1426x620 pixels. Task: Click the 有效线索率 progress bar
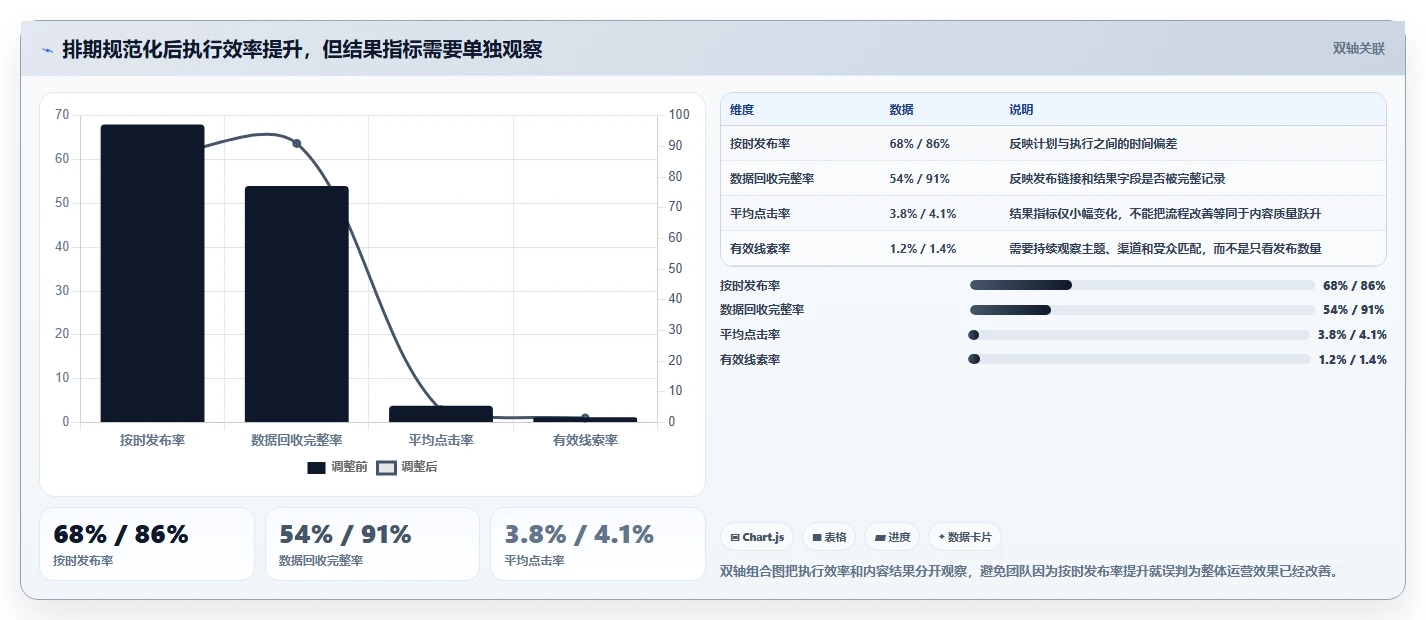1139,359
